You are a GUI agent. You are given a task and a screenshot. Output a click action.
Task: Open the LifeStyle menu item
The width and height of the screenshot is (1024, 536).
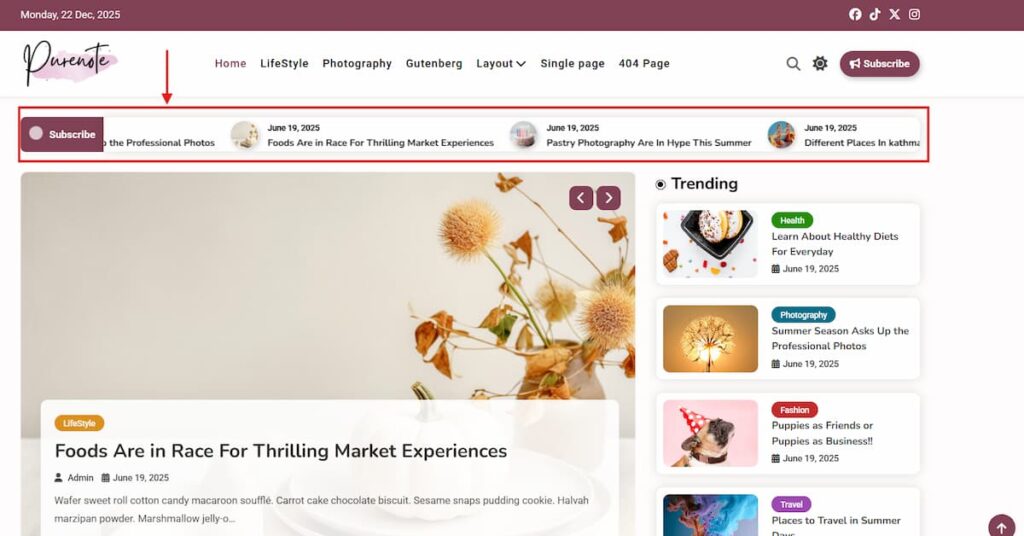[284, 63]
